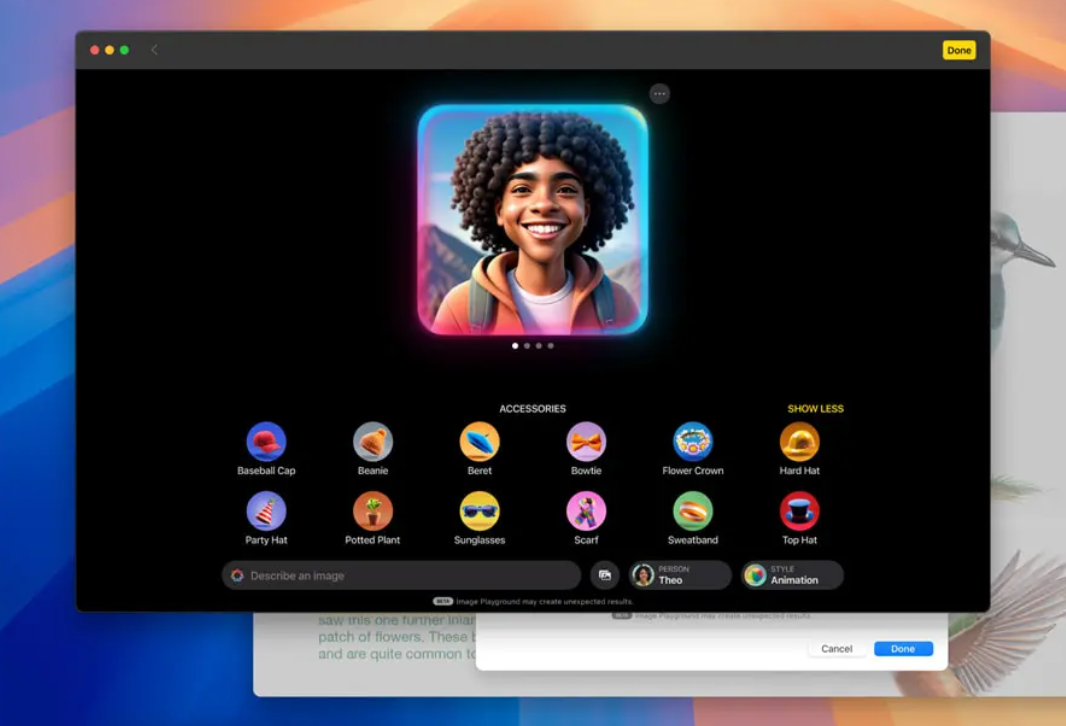Image resolution: width=1066 pixels, height=726 pixels.
Task: Choose the Beret accessory icon
Action: click(x=479, y=442)
